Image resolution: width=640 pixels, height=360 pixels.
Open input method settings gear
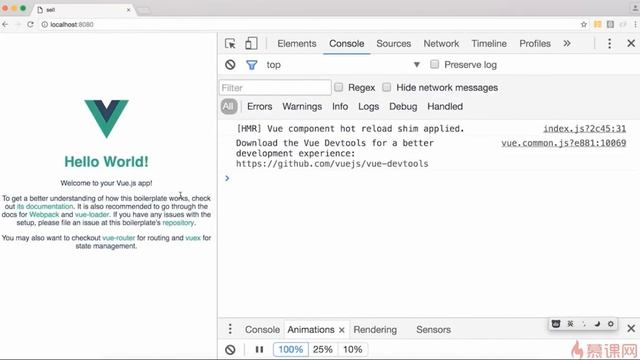tap(611, 324)
